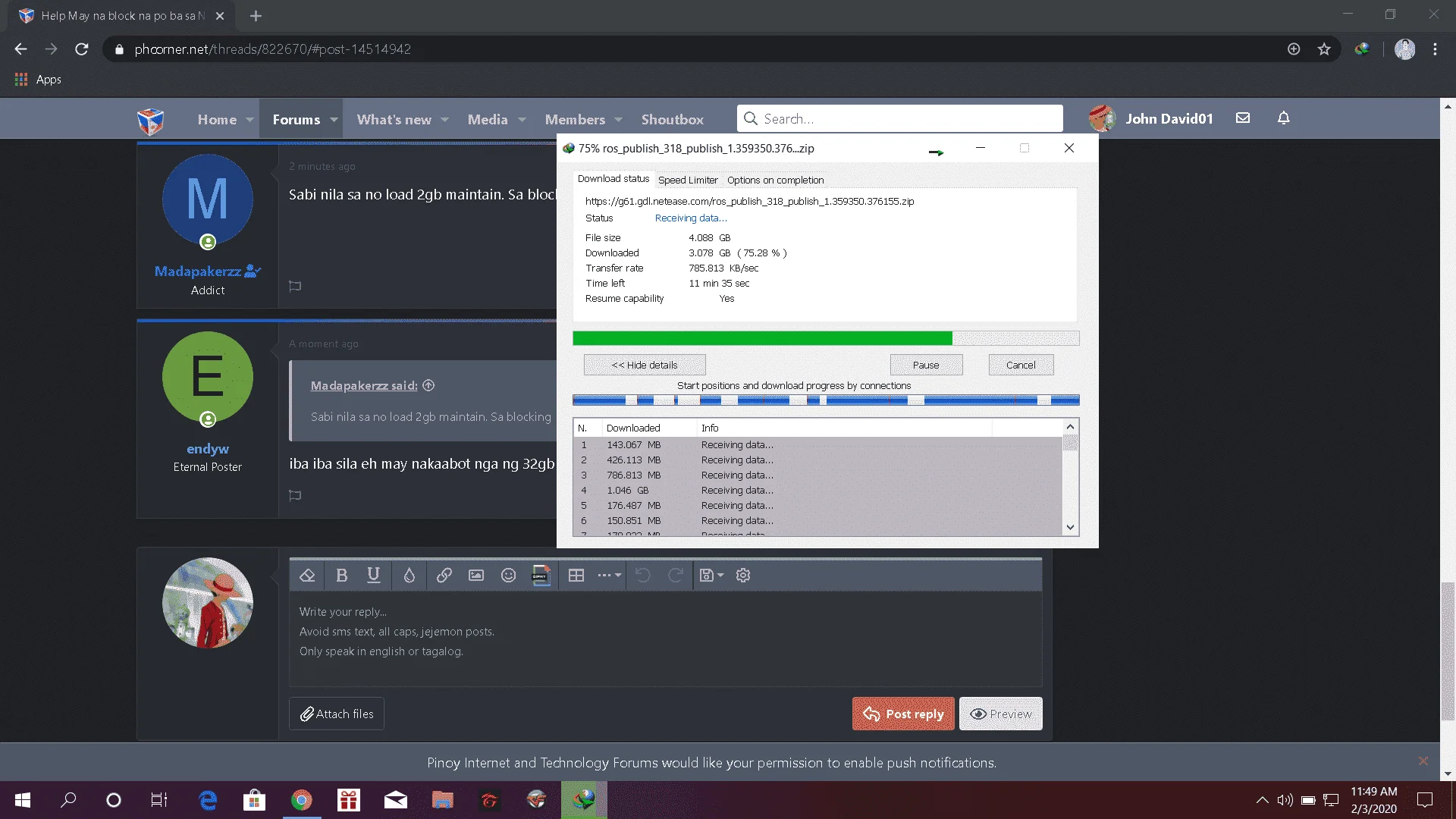Cancel the IDM download

pos(1021,365)
